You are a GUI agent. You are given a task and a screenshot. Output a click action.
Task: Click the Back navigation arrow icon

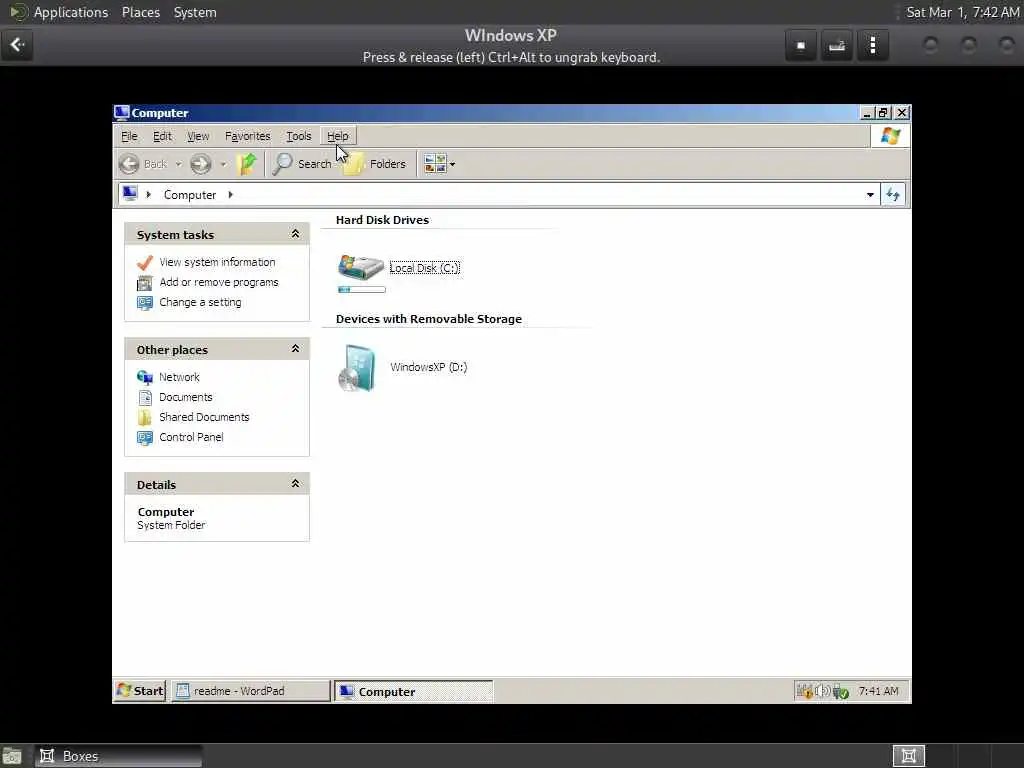click(129, 164)
